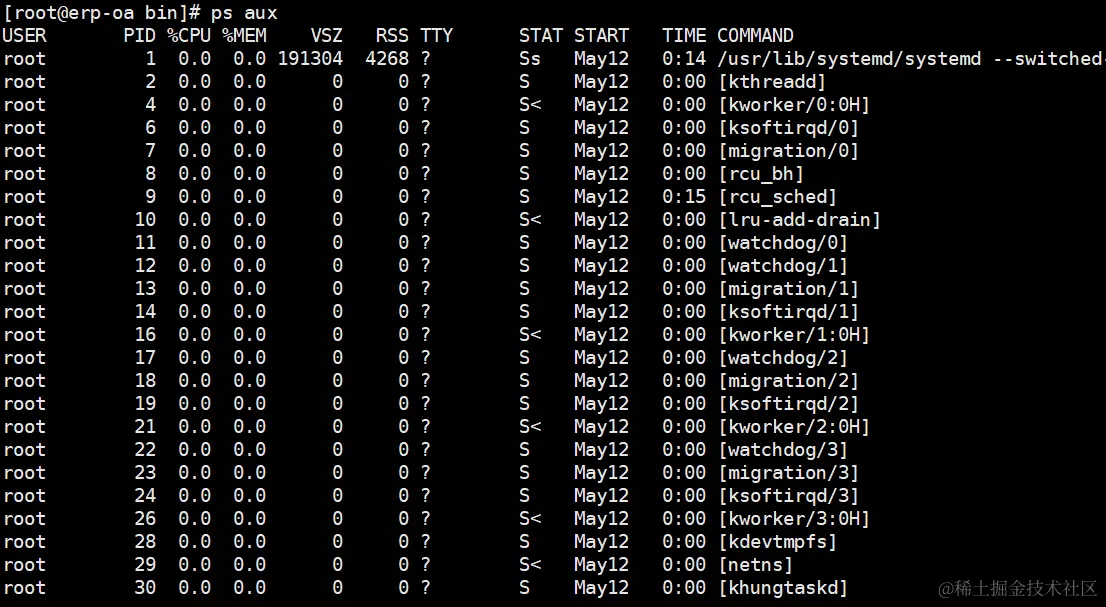Click the [kthreadd] process name

coord(772,82)
